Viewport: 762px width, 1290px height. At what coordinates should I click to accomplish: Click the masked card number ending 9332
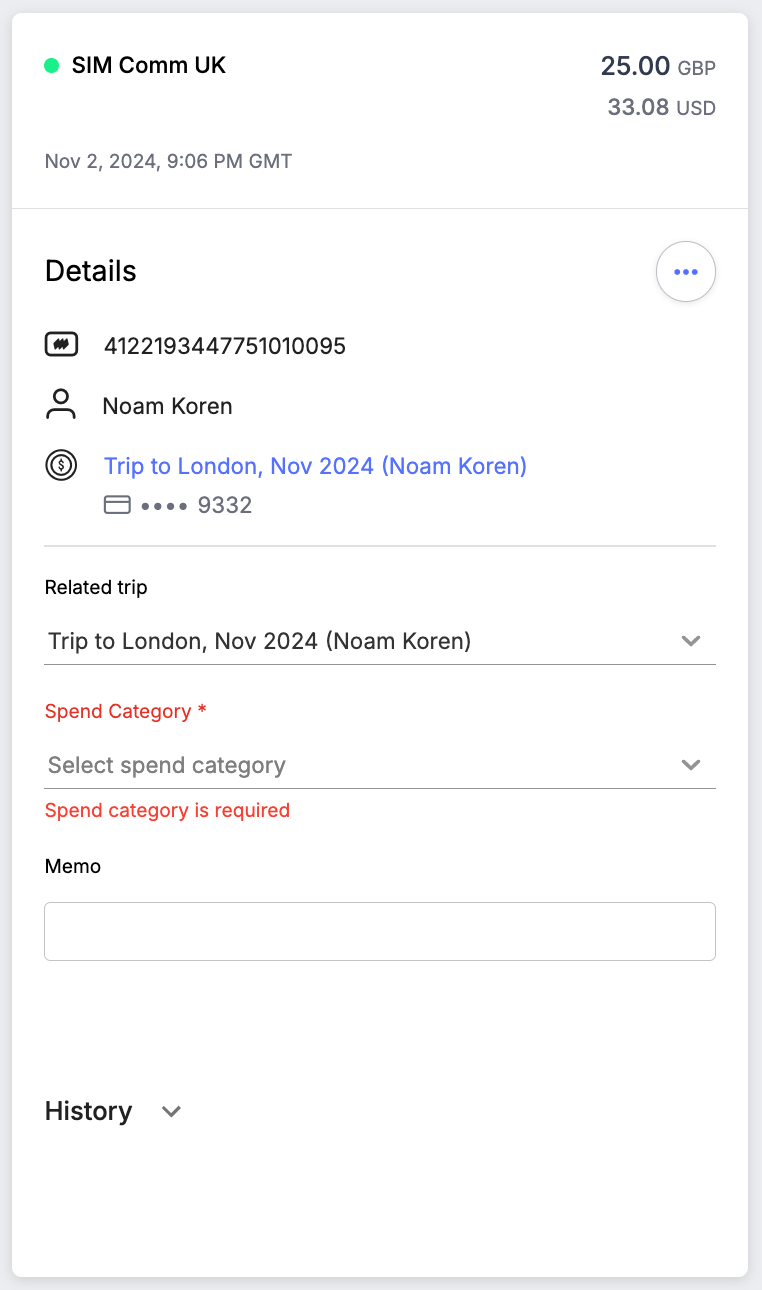click(x=196, y=505)
